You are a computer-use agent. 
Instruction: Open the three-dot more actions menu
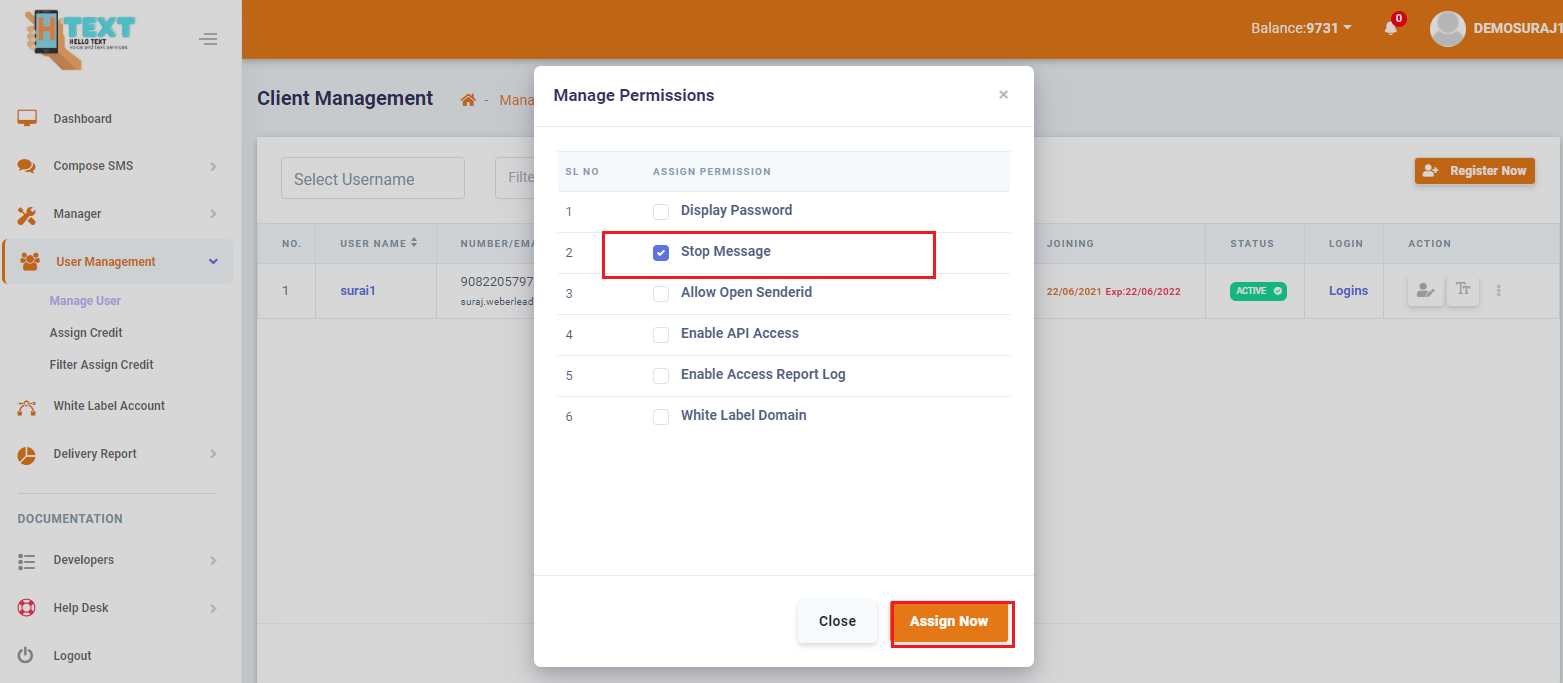coord(1498,291)
